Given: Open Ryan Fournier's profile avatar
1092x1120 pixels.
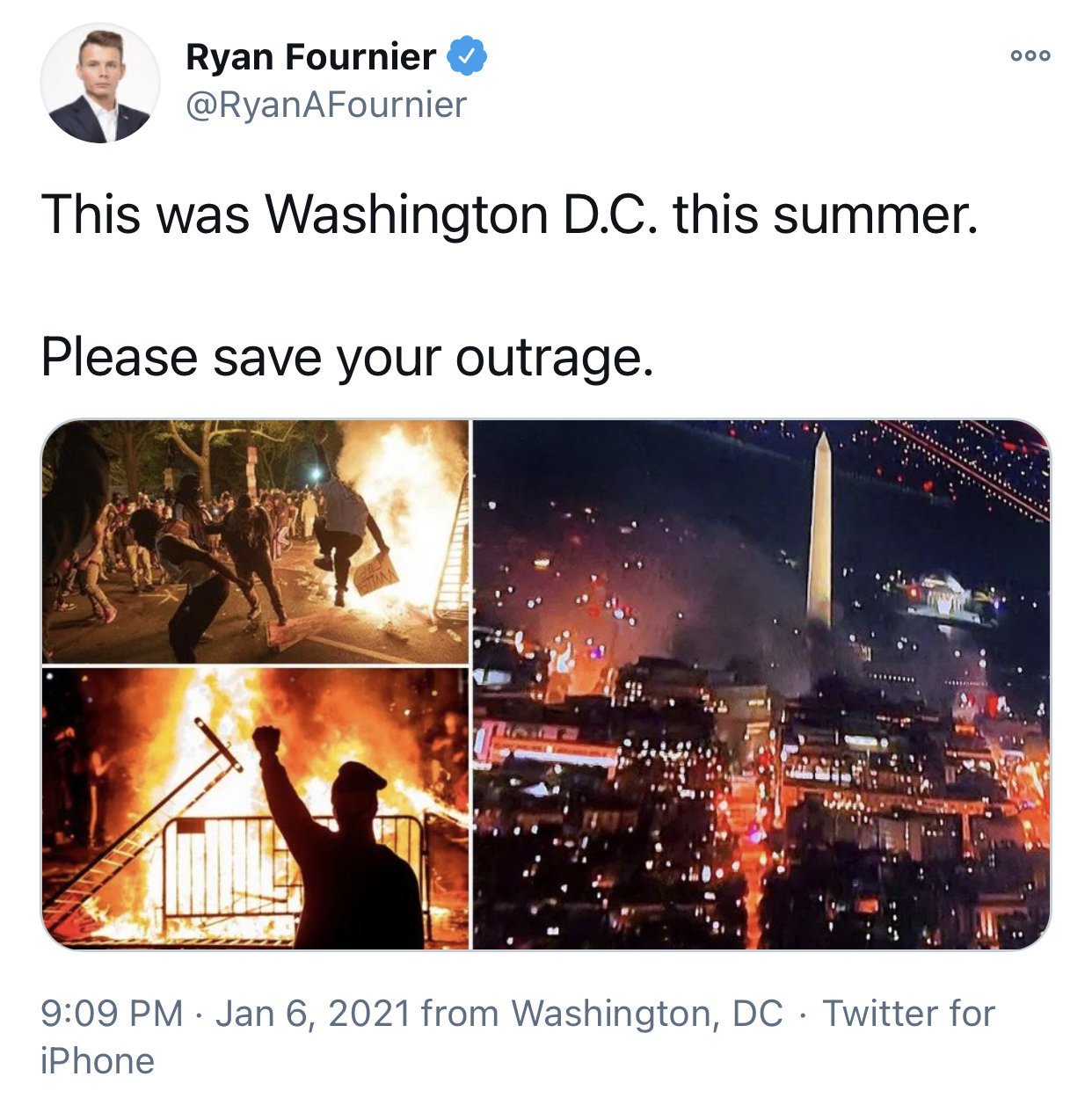Looking at the screenshot, I should [x=99, y=84].
